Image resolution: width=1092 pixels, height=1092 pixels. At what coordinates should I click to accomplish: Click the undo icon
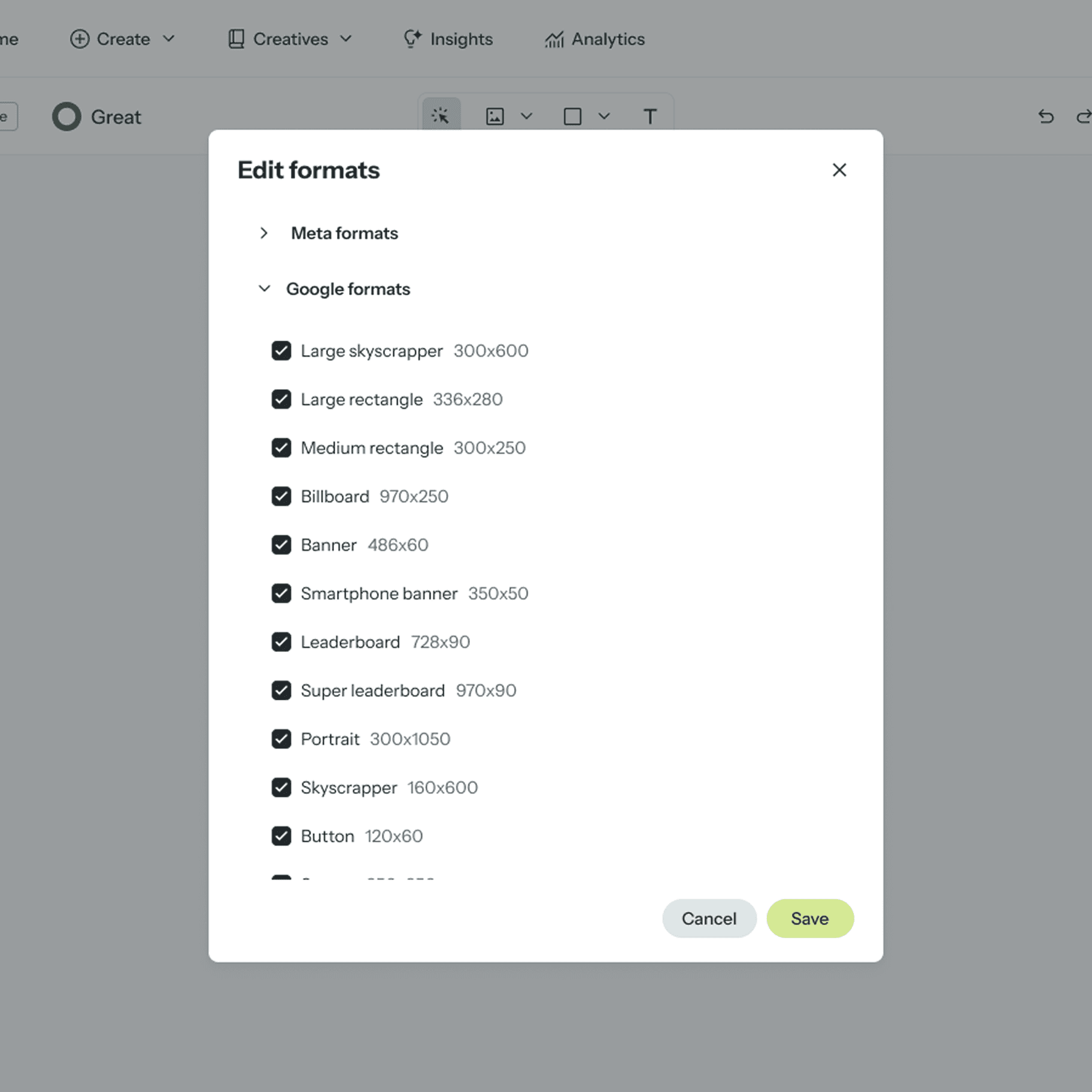pos(1046,117)
